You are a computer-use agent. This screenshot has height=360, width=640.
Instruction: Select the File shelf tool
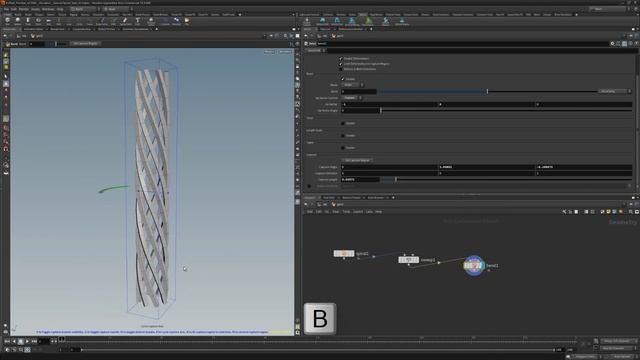(187, 21)
